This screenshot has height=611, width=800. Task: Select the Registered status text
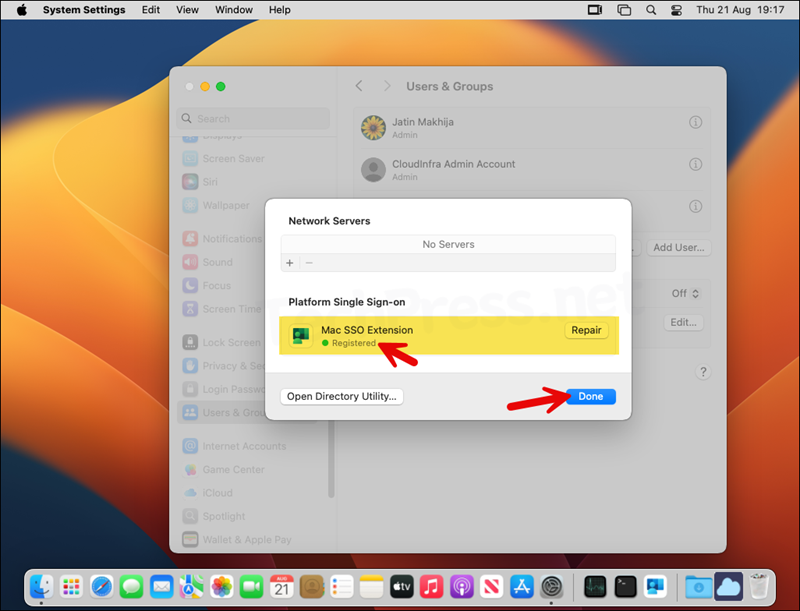pyautogui.click(x=354, y=343)
